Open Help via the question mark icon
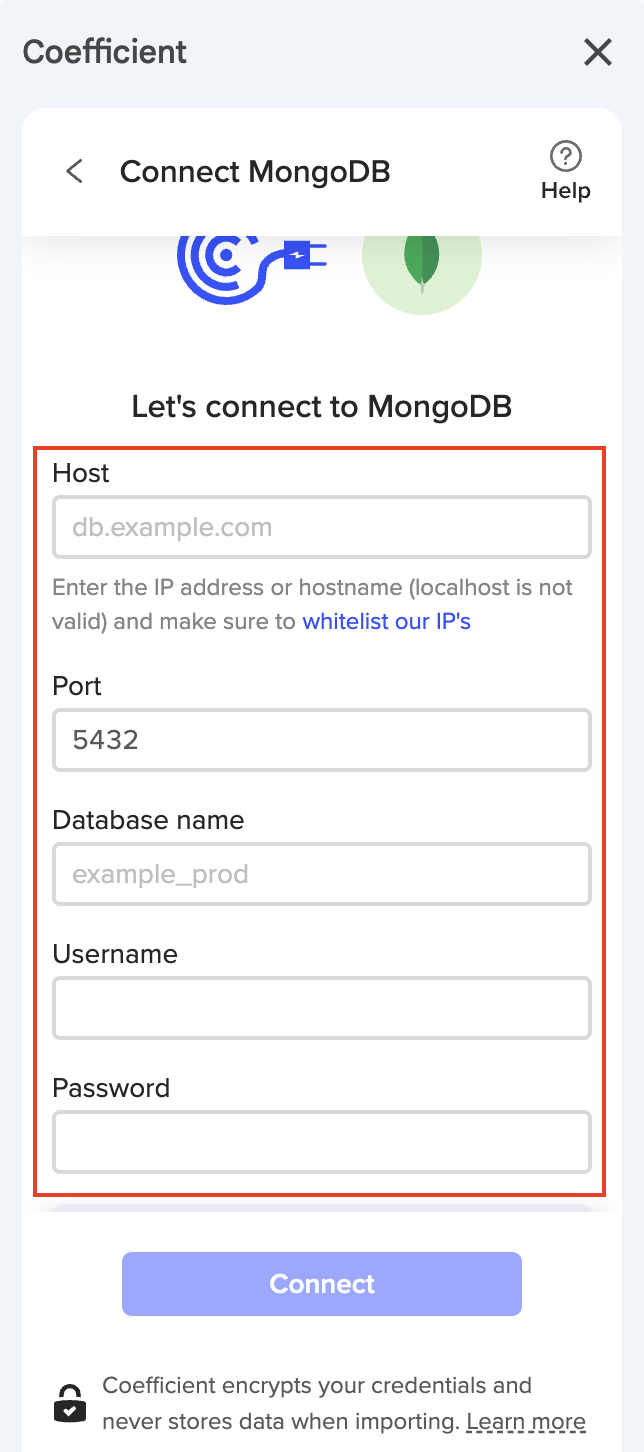 click(566, 157)
